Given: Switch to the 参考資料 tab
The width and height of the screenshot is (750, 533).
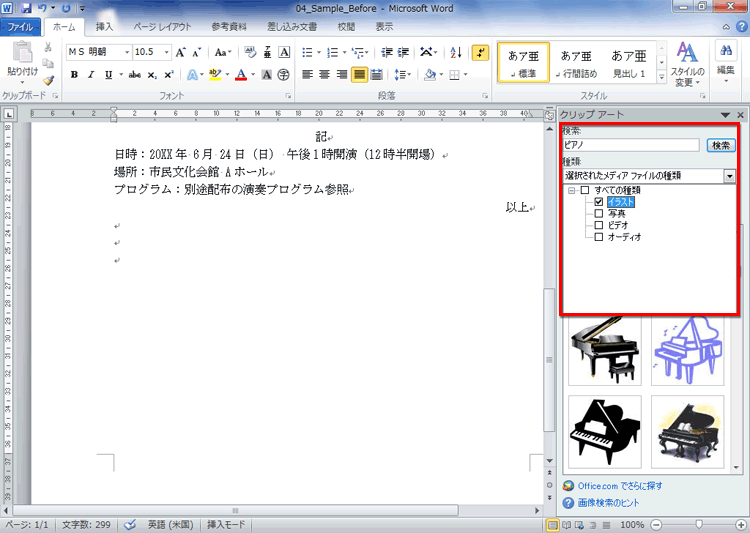Looking at the screenshot, I should tap(229, 27).
